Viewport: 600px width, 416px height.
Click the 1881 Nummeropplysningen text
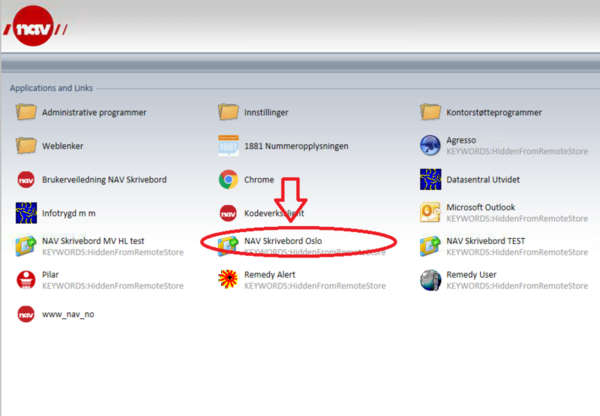(296, 146)
